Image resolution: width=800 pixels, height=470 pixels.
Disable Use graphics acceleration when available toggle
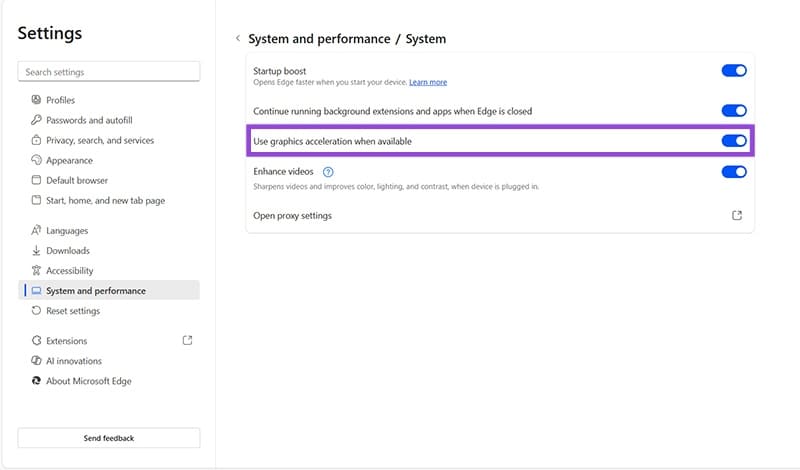coord(734,141)
